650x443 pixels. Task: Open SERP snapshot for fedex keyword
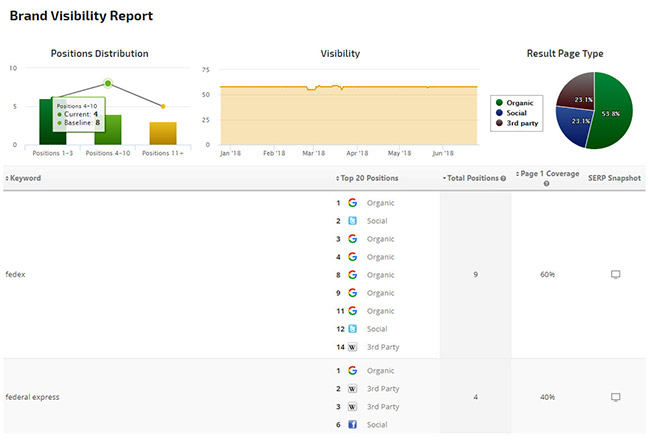[615, 275]
